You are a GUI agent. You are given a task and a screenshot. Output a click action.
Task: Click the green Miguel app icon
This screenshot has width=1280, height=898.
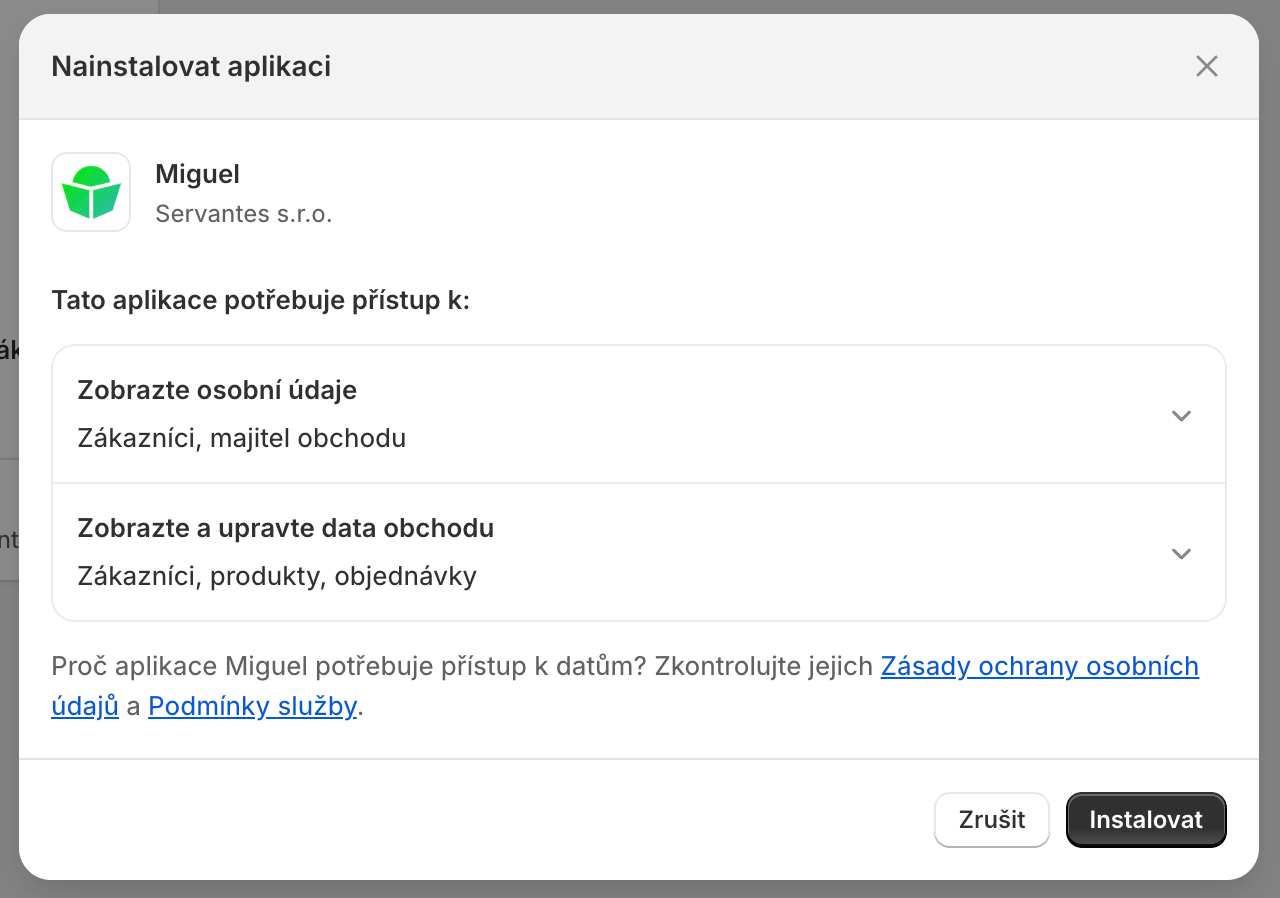tap(91, 192)
